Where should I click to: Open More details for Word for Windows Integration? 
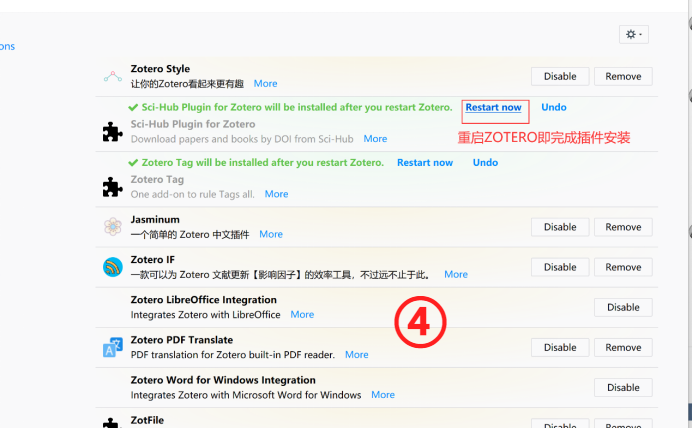[x=383, y=395]
